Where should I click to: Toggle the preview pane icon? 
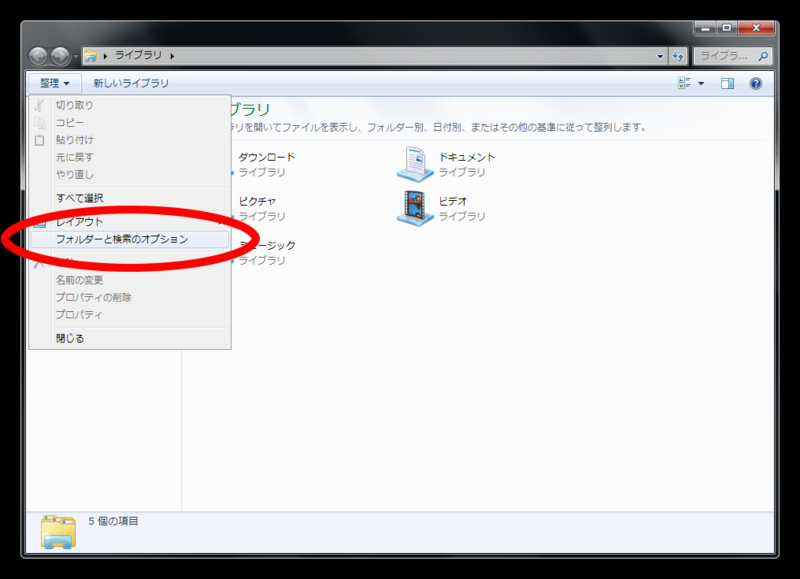click(728, 83)
